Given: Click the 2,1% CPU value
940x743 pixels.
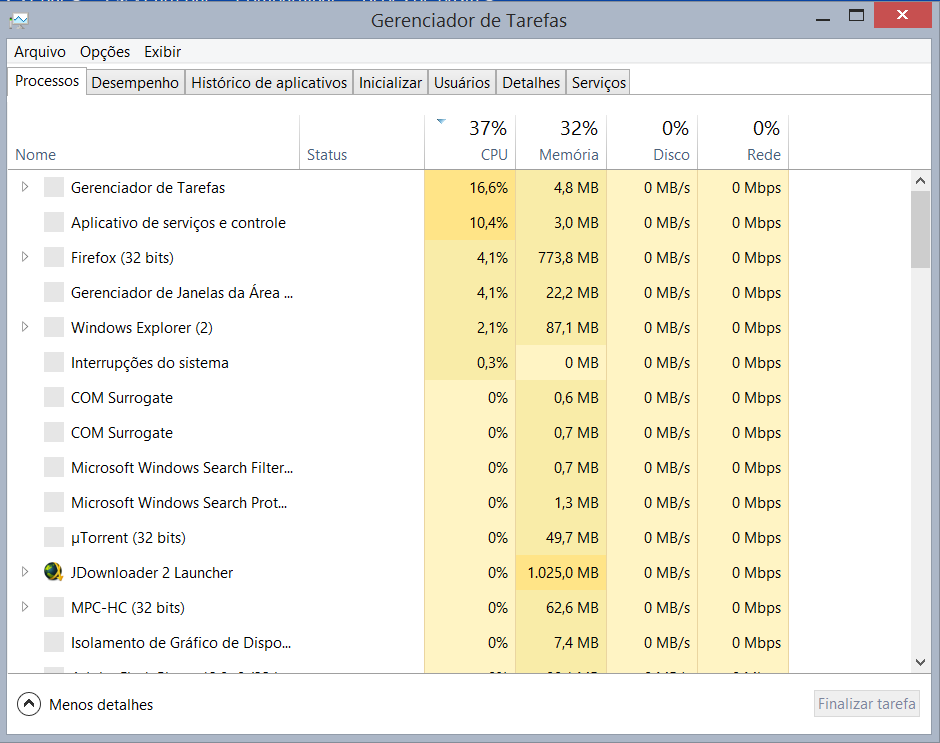Looking at the screenshot, I should [492, 327].
